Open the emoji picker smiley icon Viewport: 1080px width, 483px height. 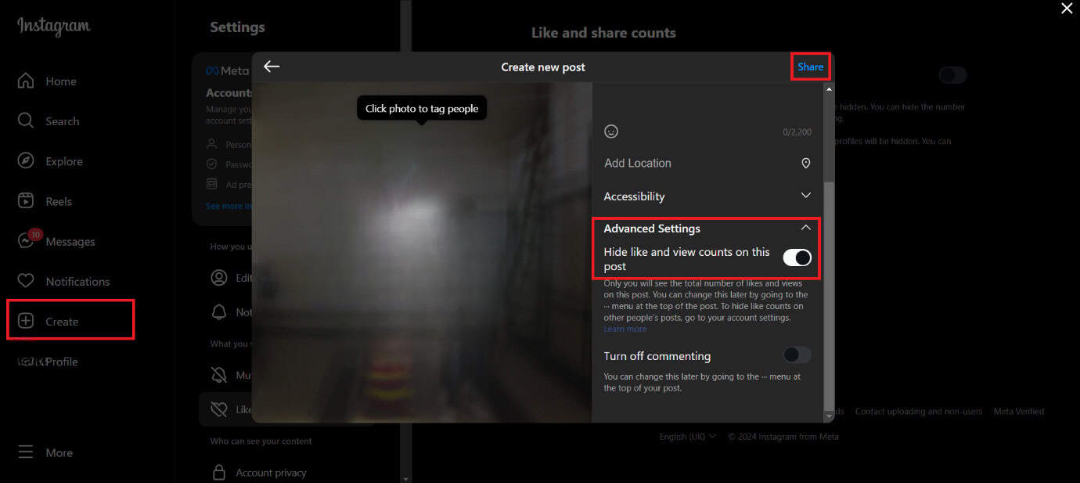click(611, 131)
